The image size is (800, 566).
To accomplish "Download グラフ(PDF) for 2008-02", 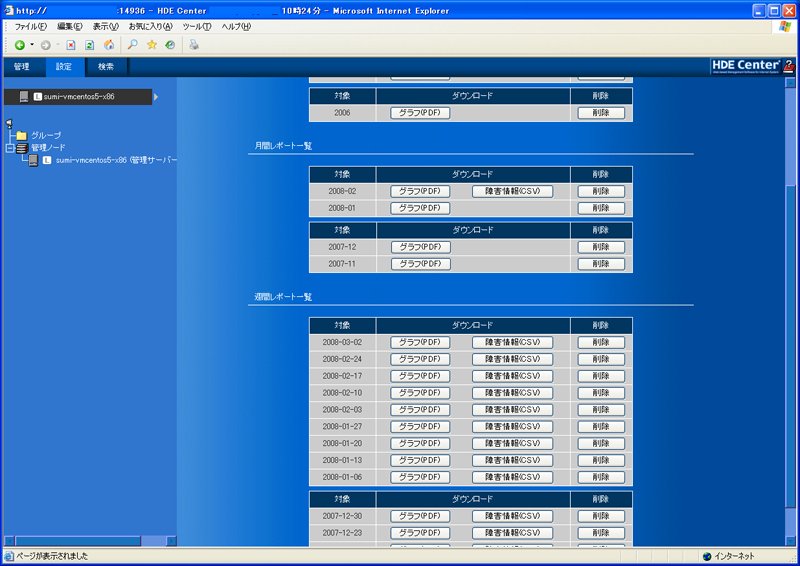I will pos(420,191).
